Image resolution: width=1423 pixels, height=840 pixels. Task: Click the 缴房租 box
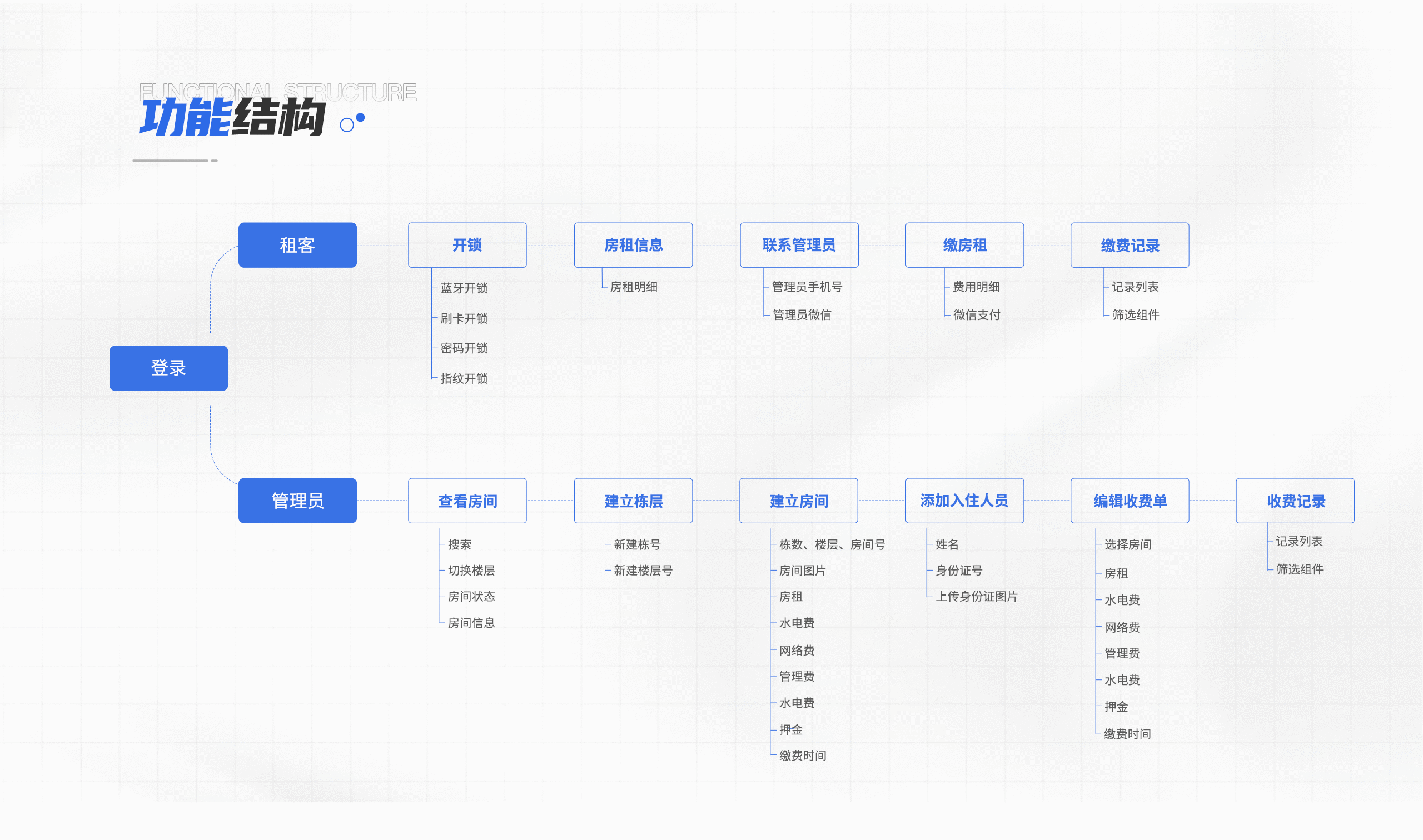[x=964, y=245]
